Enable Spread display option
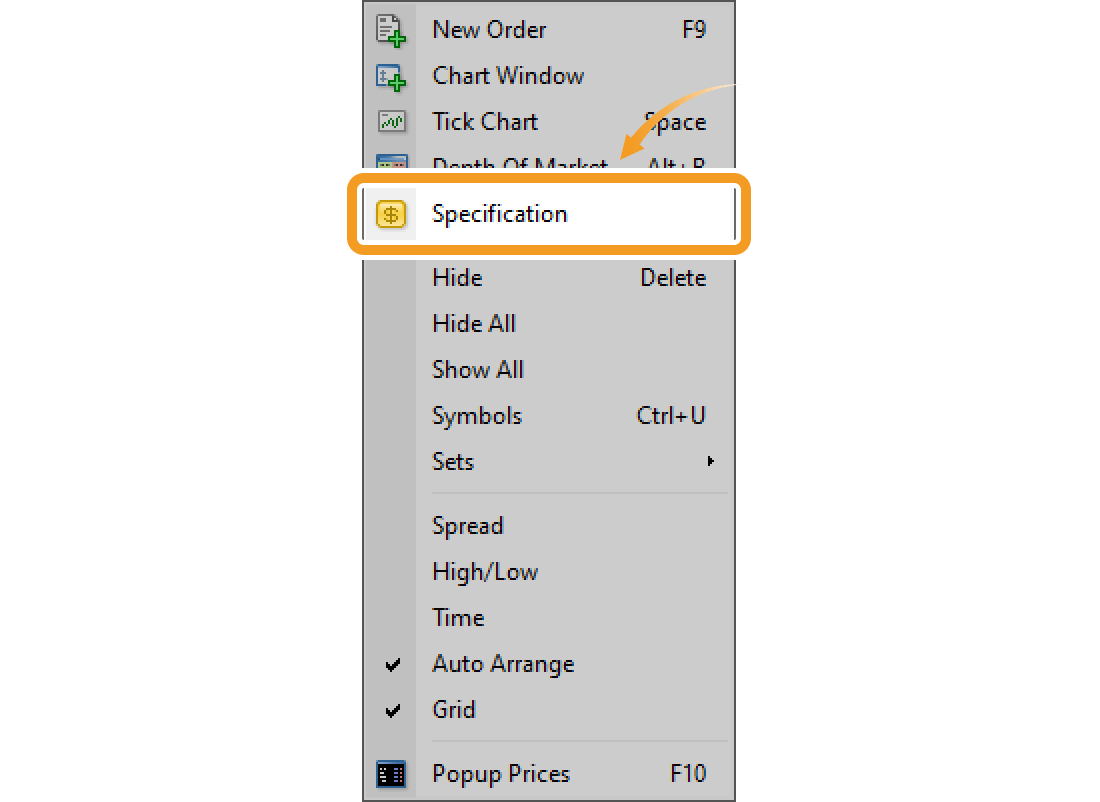Viewport: 1100px width, 802px height. click(467, 525)
